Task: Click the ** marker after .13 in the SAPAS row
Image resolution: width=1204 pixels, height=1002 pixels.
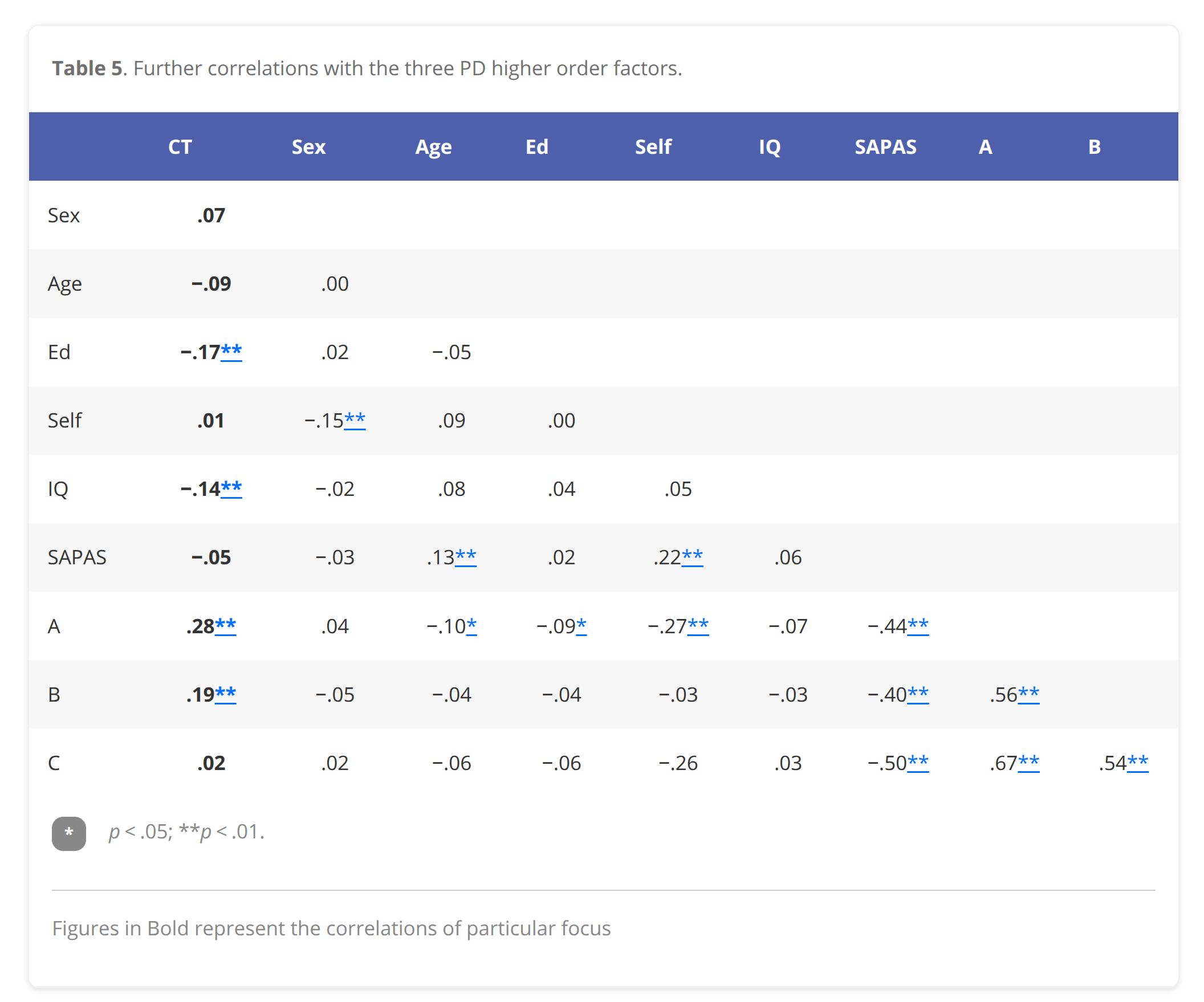Action: (x=465, y=556)
